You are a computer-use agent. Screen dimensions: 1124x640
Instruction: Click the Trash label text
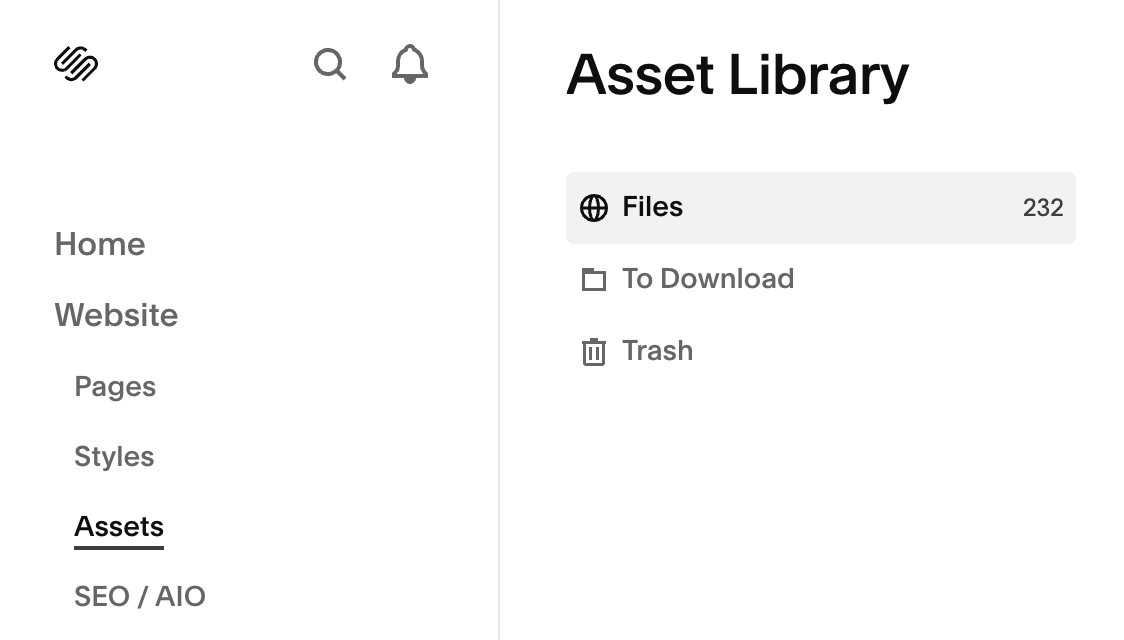tap(657, 351)
